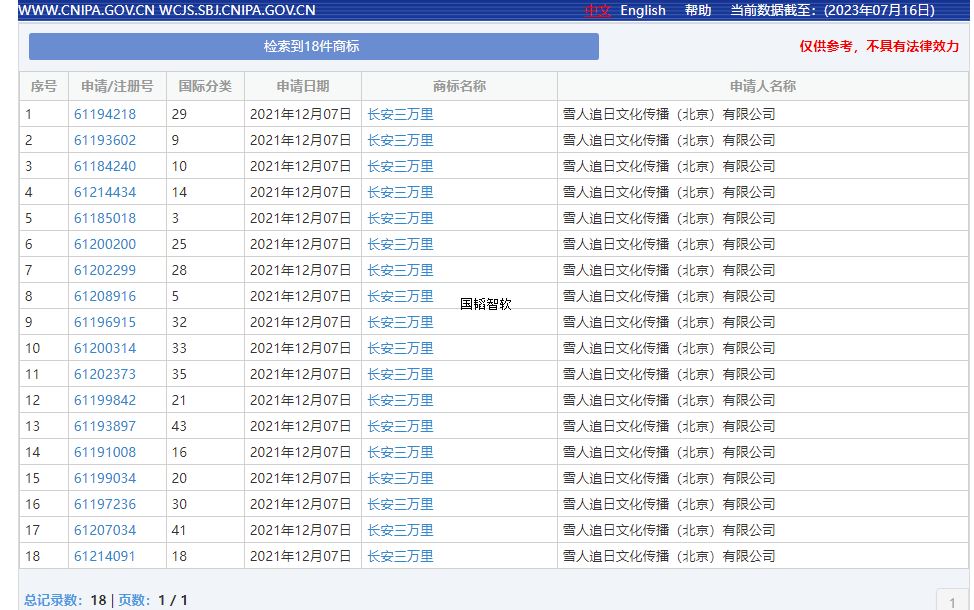Click 长安三万里 trademark name in row 16

click(400, 504)
